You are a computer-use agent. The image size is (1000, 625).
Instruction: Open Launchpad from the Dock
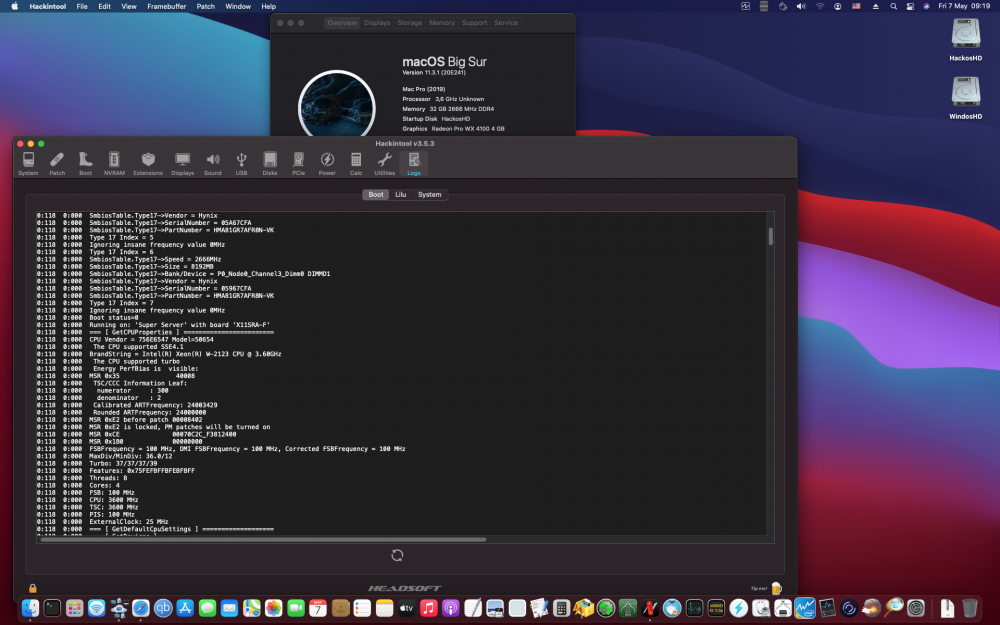pos(75,608)
